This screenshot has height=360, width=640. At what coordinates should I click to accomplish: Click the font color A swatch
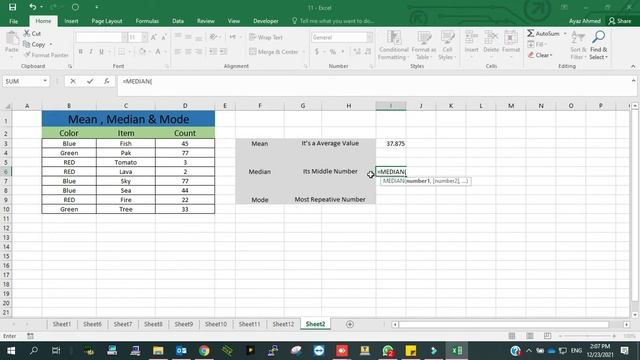[x=158, y=51]
